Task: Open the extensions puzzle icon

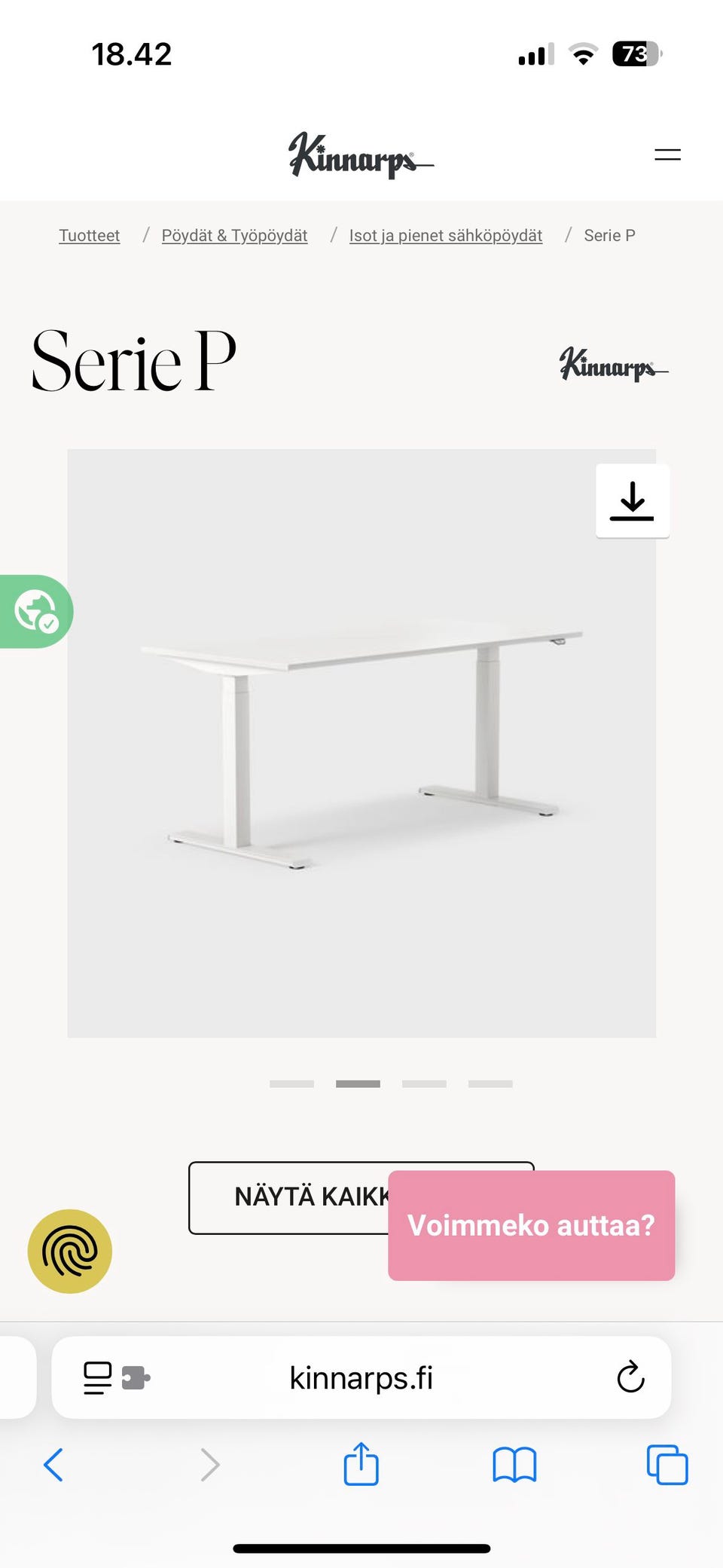Action: tap(136, 1378)
